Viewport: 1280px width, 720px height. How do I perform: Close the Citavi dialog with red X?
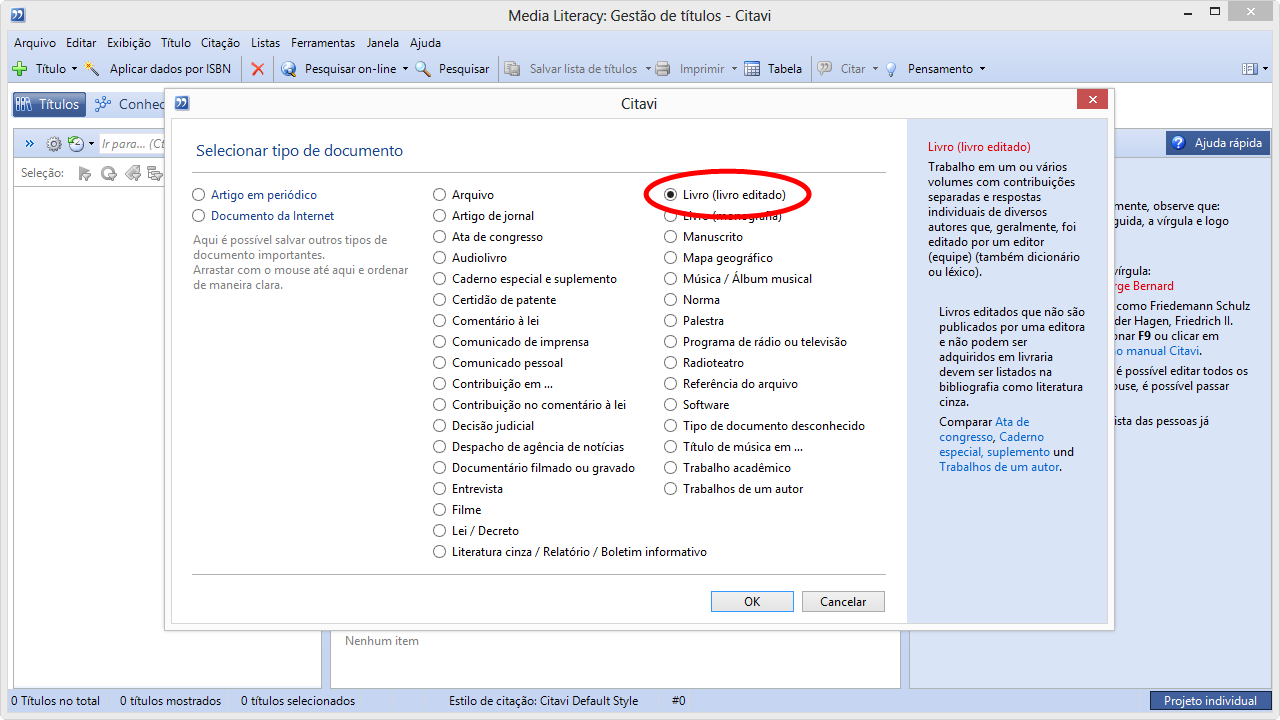tap(1091, 100)
